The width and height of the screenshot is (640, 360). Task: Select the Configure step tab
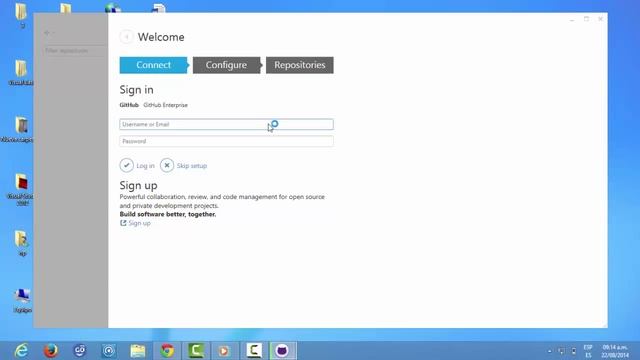pos(226,65)
